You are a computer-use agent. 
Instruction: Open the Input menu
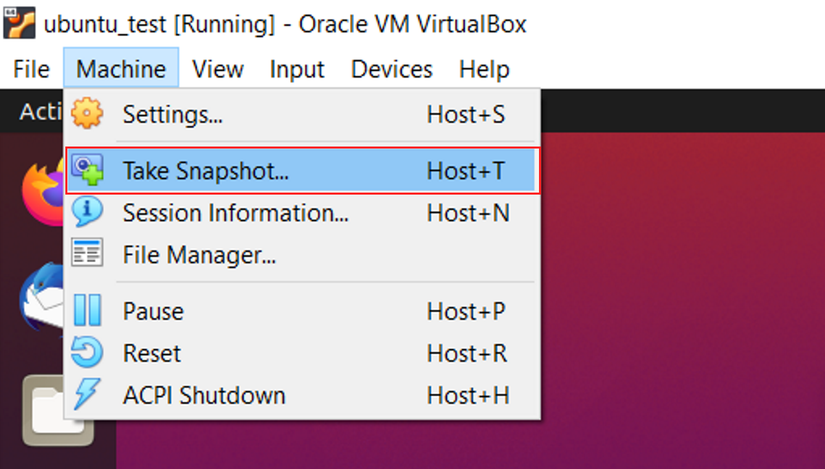(297, 69)
